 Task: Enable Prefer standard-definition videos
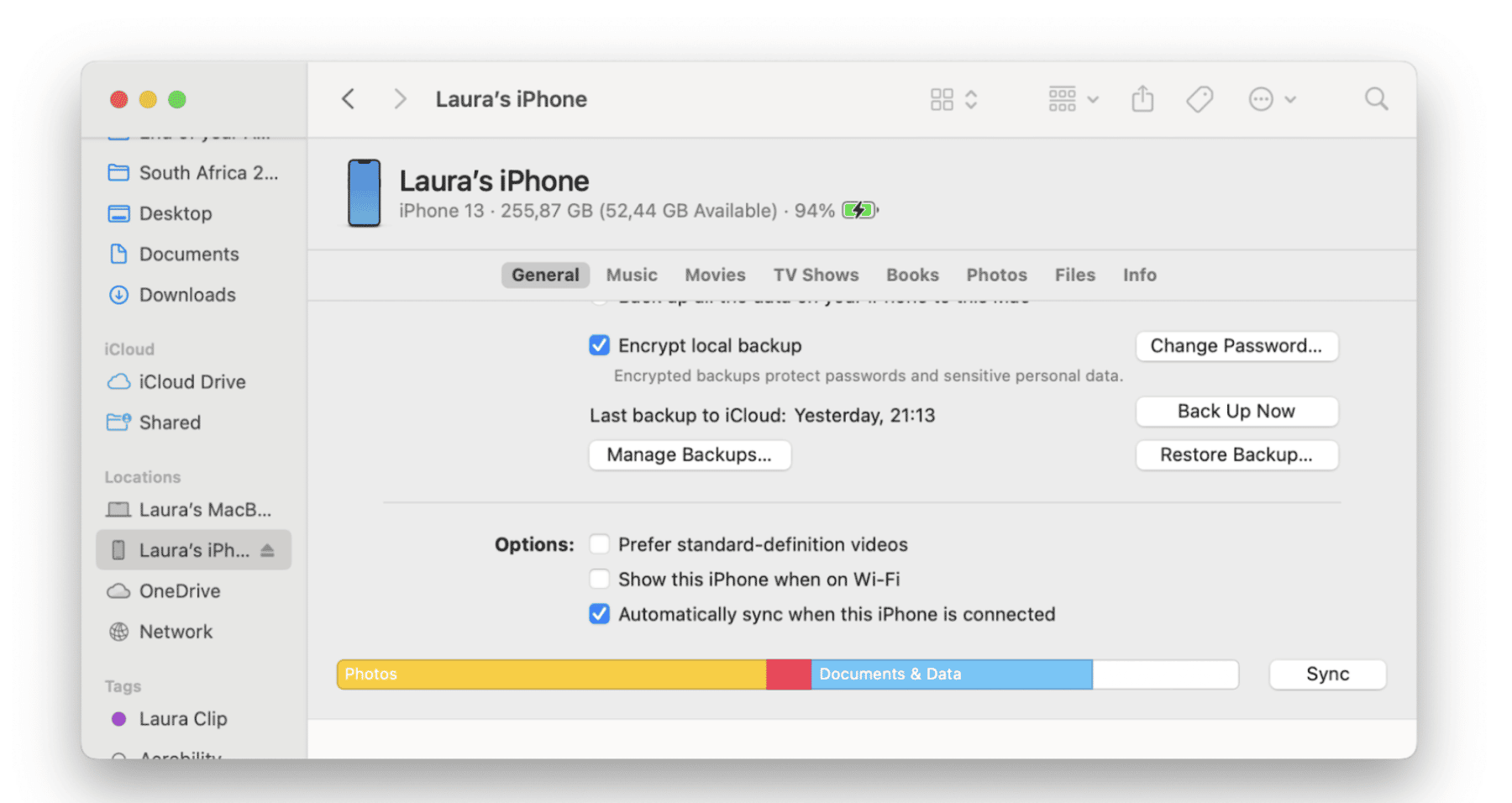[x=599, y=544]
